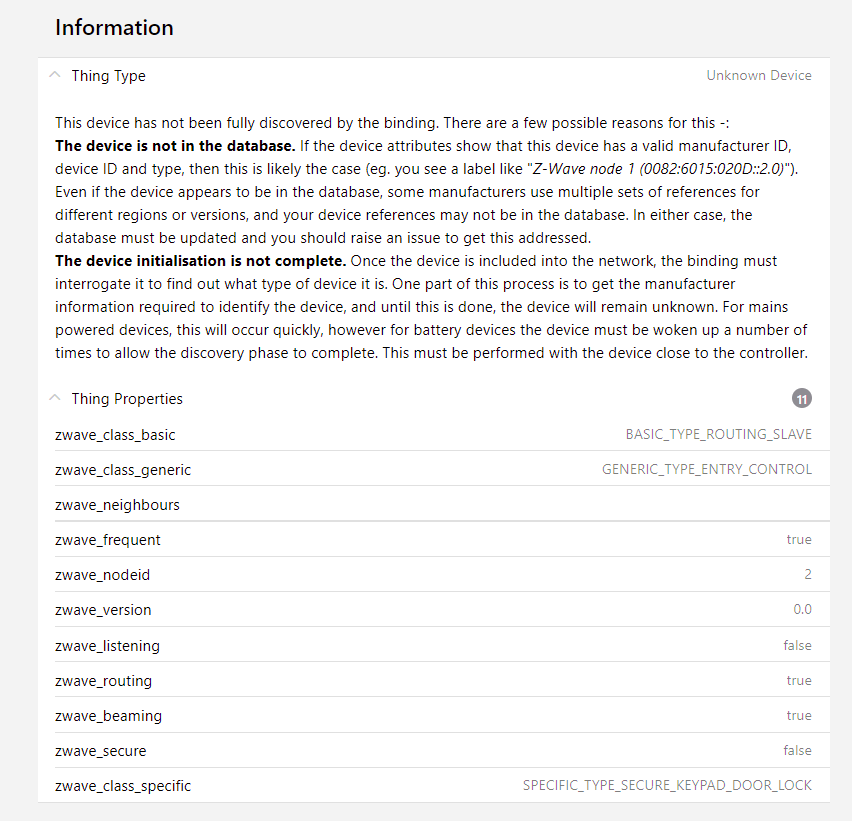Click the BASIC_TYPE_ROUTING_SLAVE value

click(718, 435)
